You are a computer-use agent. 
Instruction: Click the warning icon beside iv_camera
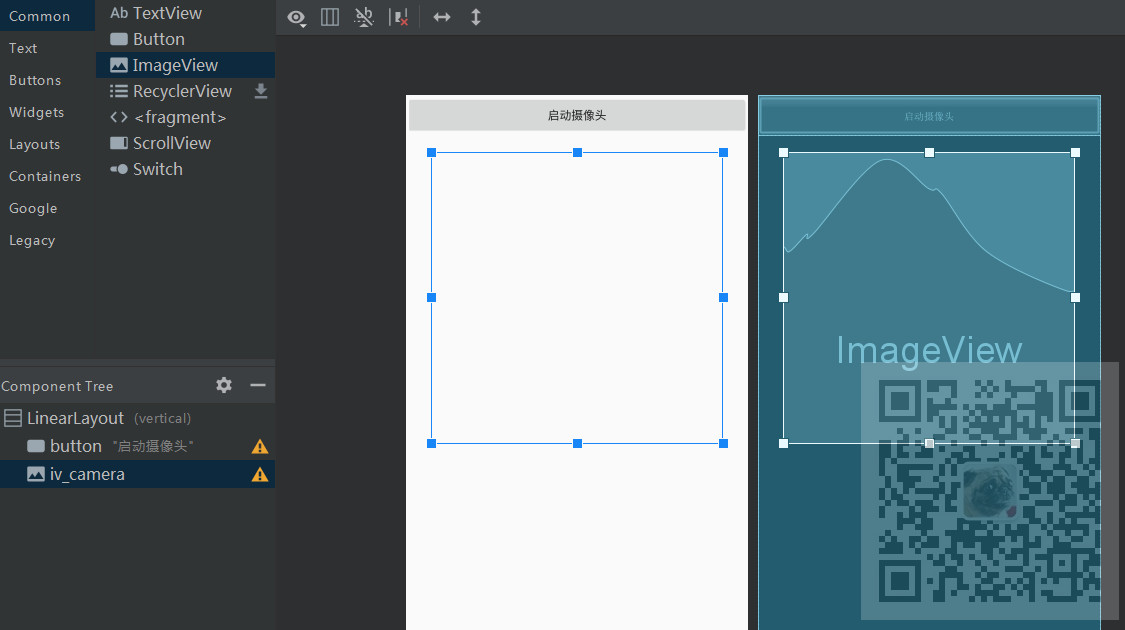click(260, 475)
